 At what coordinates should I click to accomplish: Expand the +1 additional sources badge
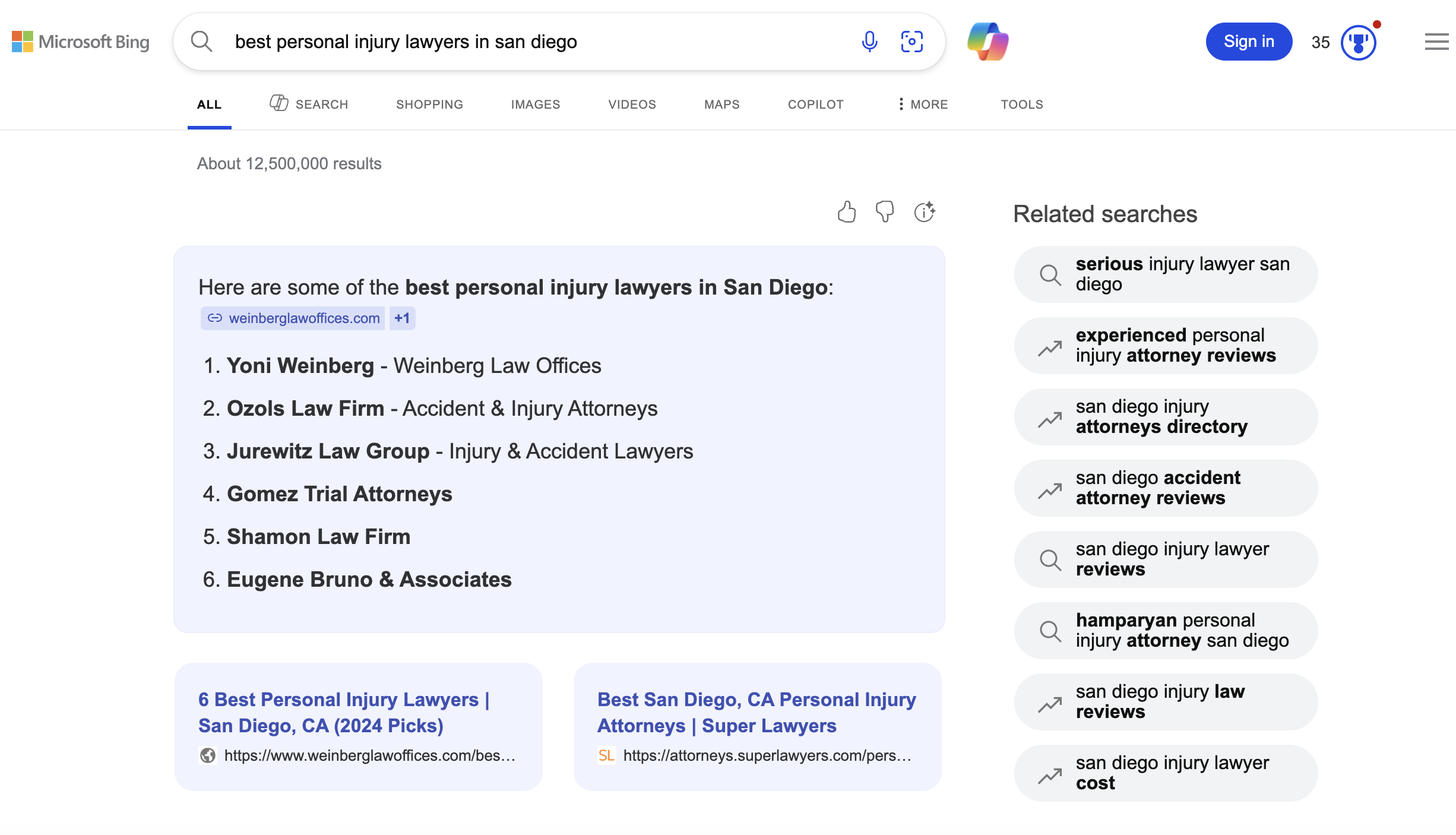click(x=402, y=318)
